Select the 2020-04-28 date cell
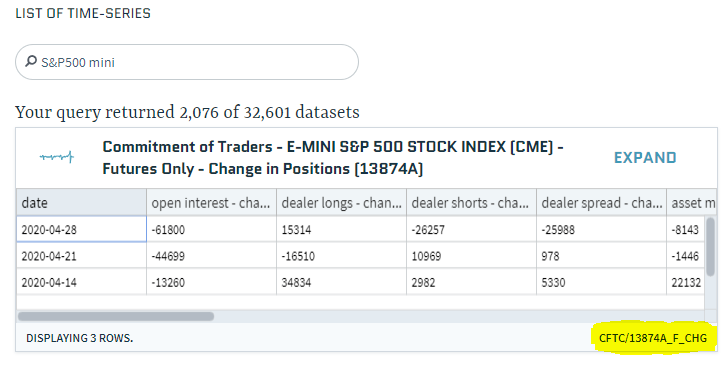Viewport: 727px width, 366px height. [x=82, y=229]
